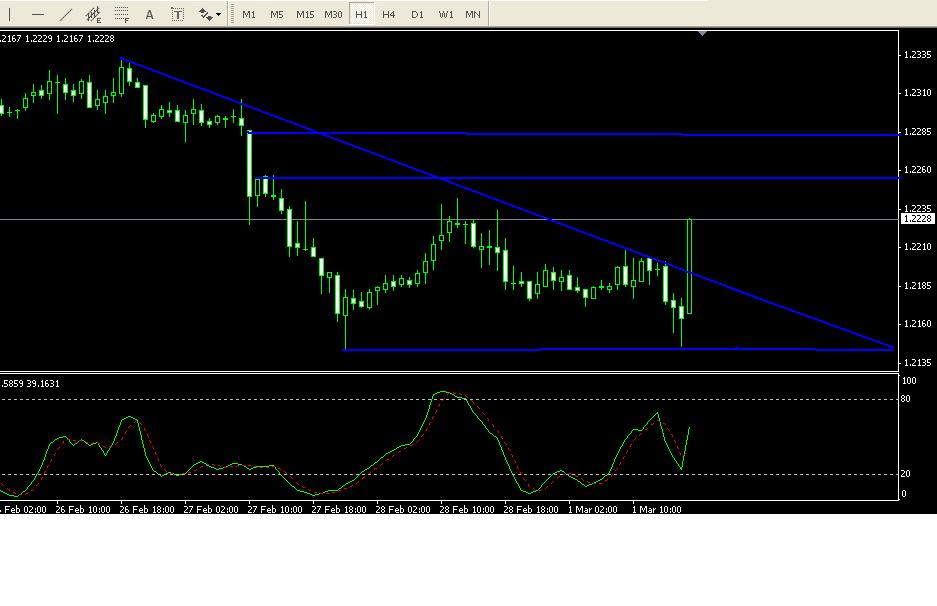Switch to H4 timeframe
Viewport: 937px width, 606px height.
389,14
